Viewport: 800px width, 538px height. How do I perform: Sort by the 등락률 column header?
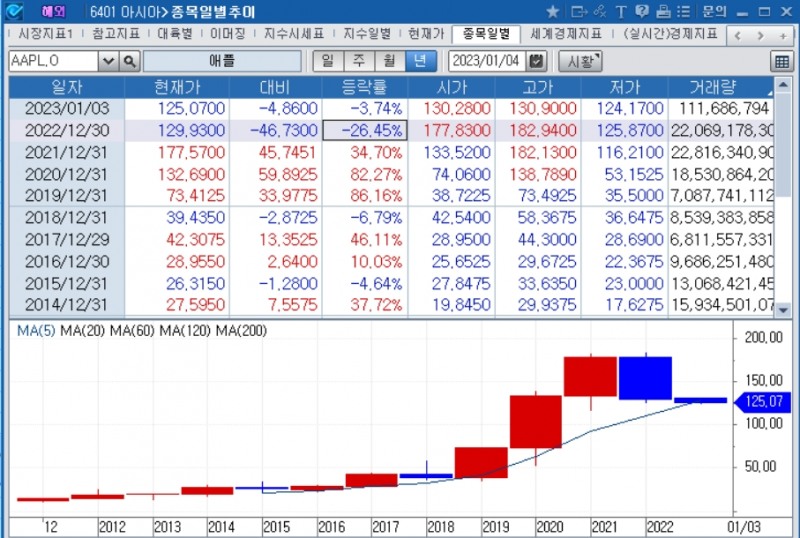(365, 87)
